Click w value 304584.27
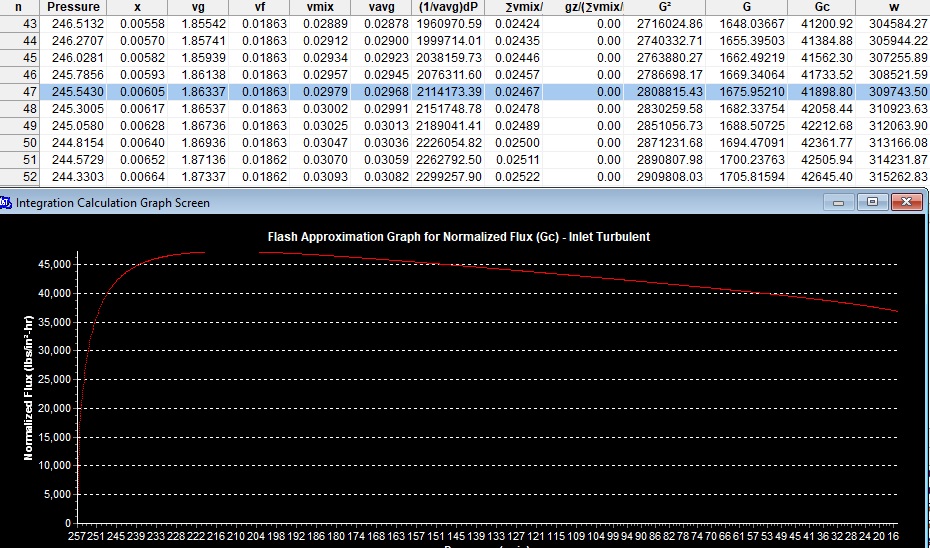930x548 pixels. 898,24
